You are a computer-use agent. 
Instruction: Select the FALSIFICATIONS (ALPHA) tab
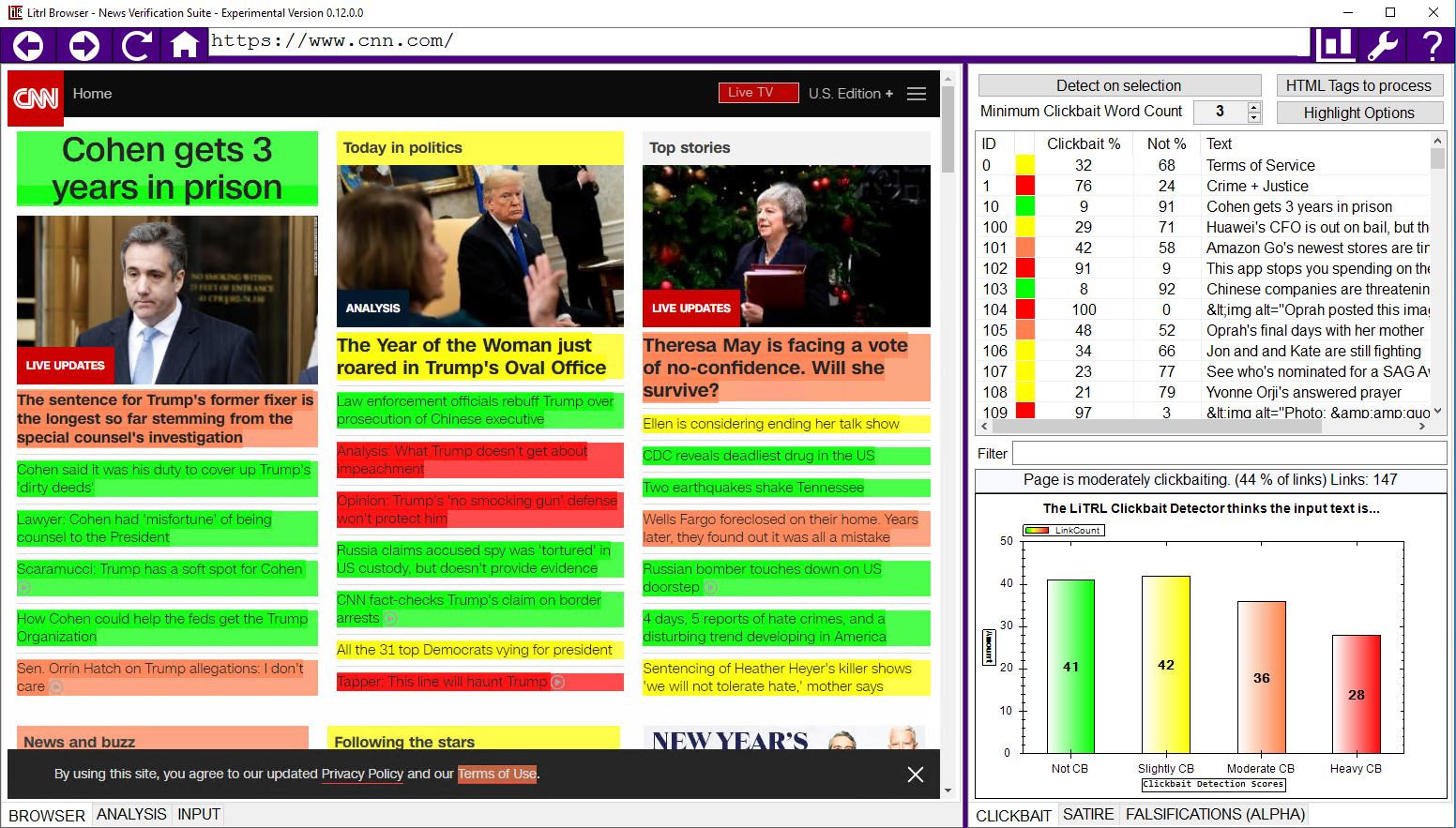point(1215,814)
